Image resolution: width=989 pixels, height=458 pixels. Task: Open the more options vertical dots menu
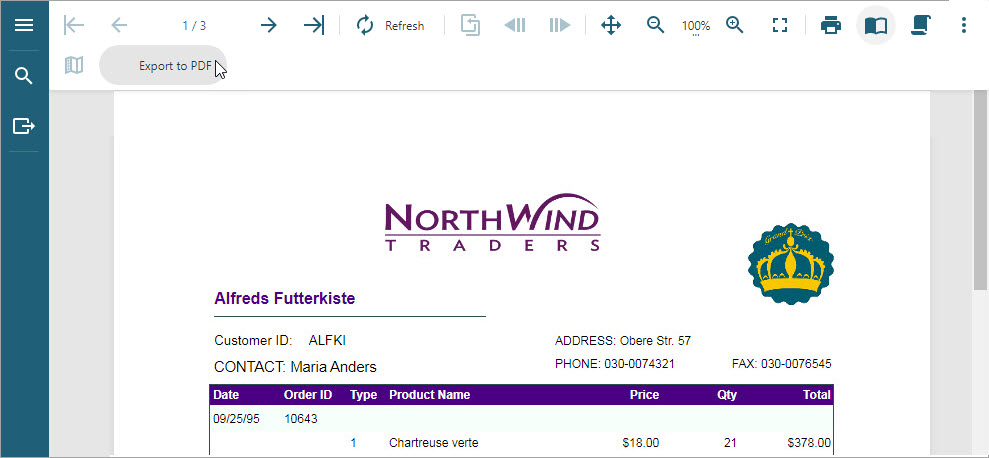click(x=963, y=25)
